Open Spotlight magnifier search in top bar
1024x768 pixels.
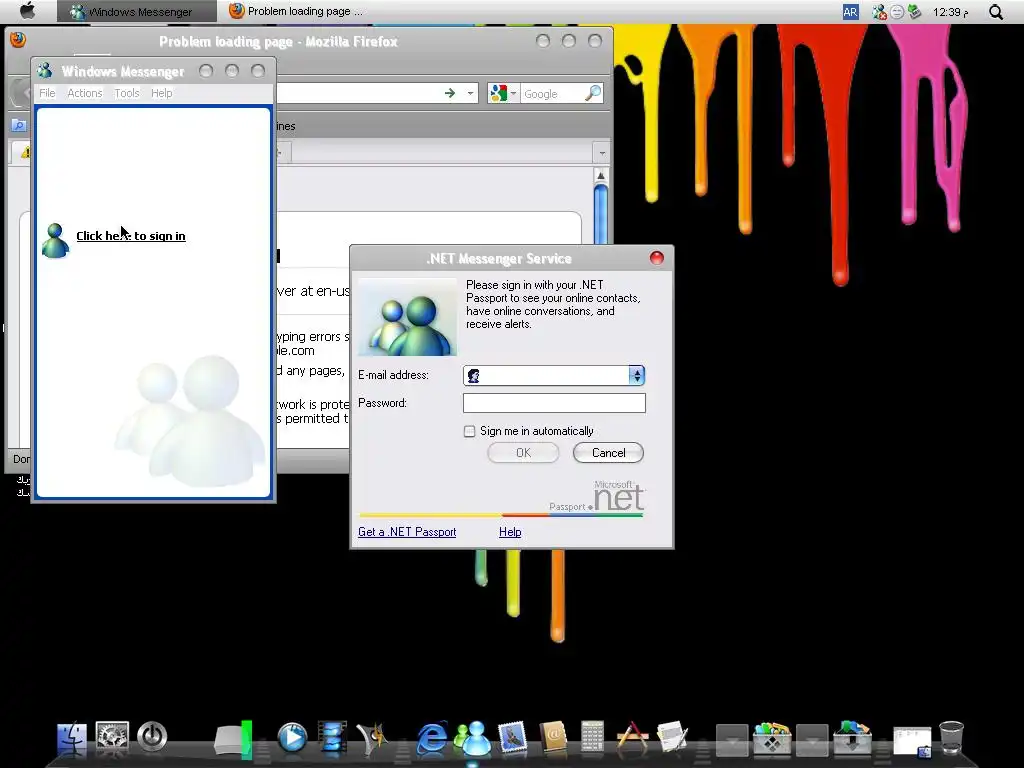click(x=995, y=12)
